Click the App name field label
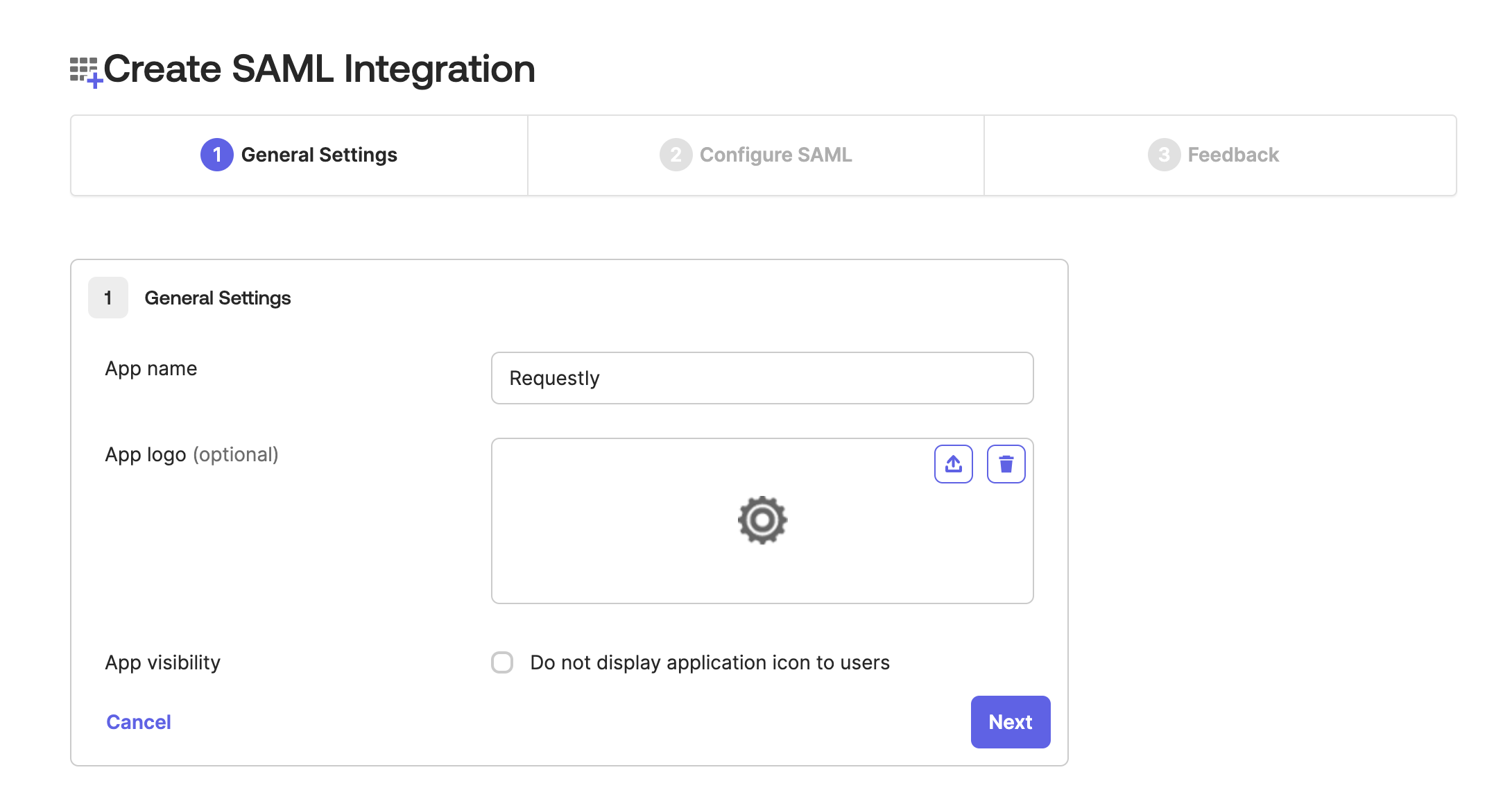Image resolution: width=1512 pixels, height=806 pixels. [x=151, y=368]
